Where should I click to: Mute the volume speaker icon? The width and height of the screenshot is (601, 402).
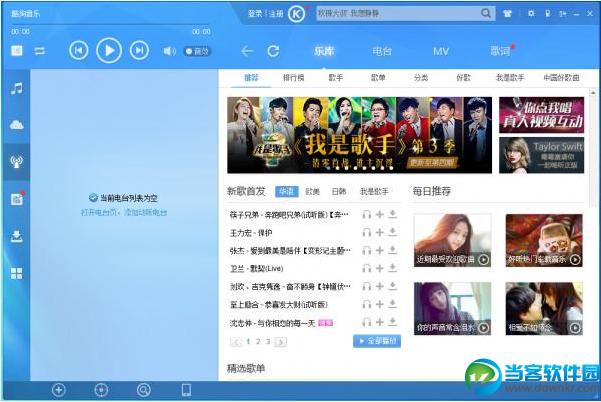coord(169,51)
